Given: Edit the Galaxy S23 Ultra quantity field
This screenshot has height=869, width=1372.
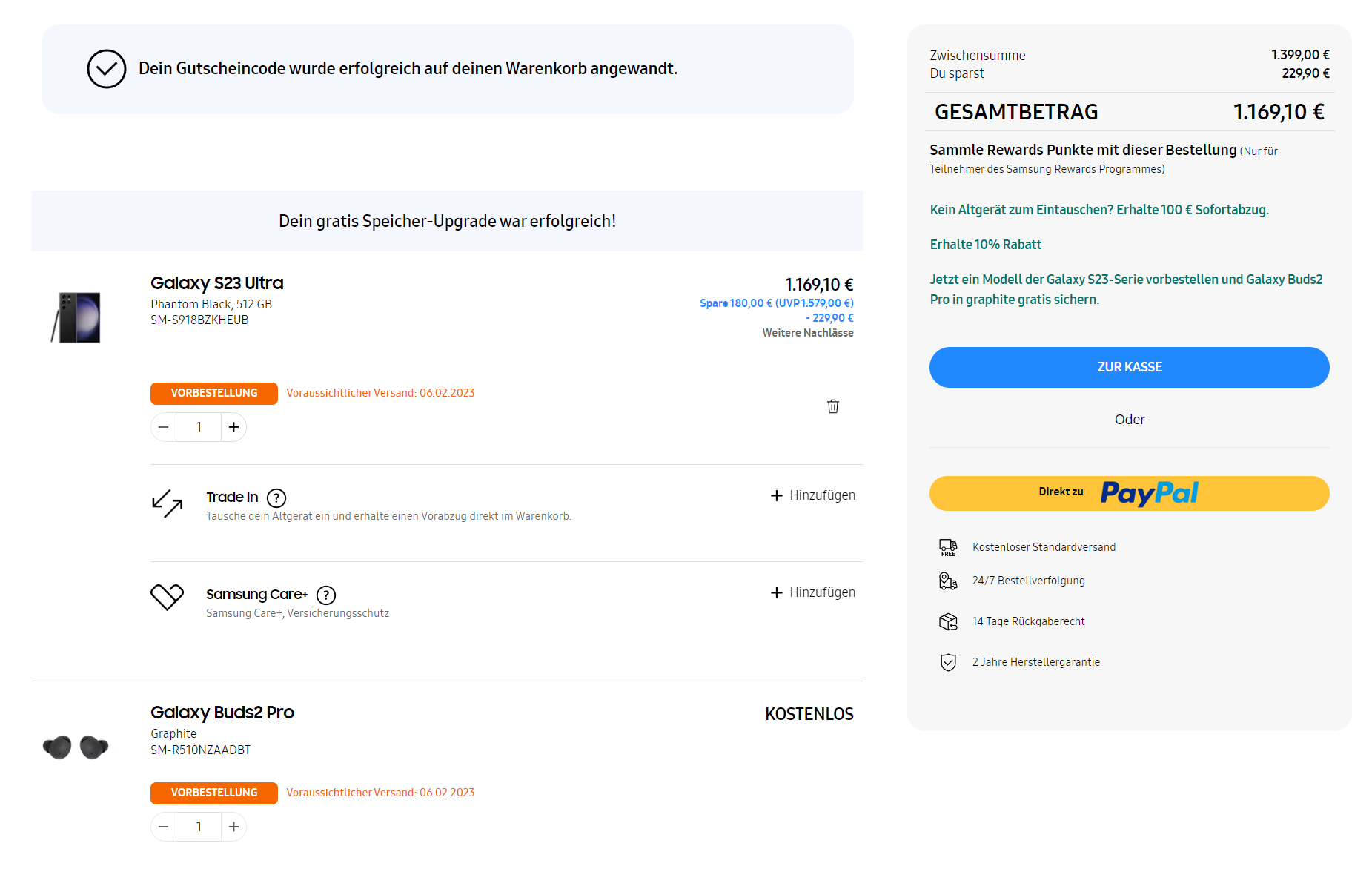Looking at the screenshot, I should click(x=199, y=427).
